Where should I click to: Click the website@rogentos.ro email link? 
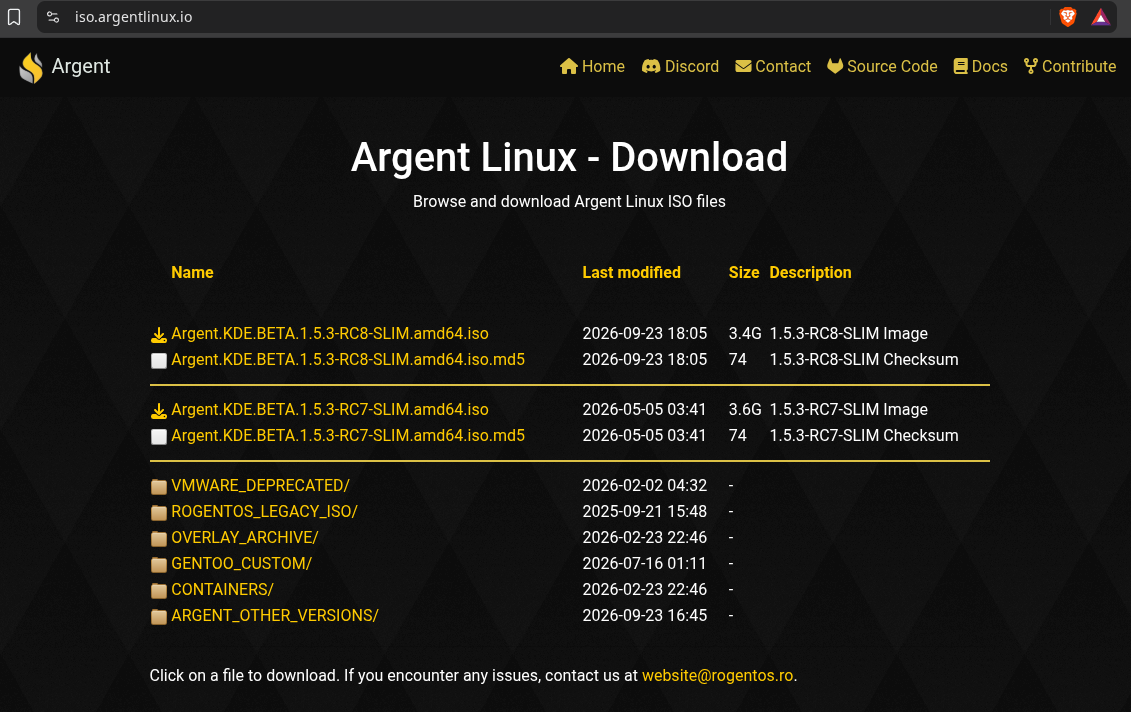coord(718,675)
